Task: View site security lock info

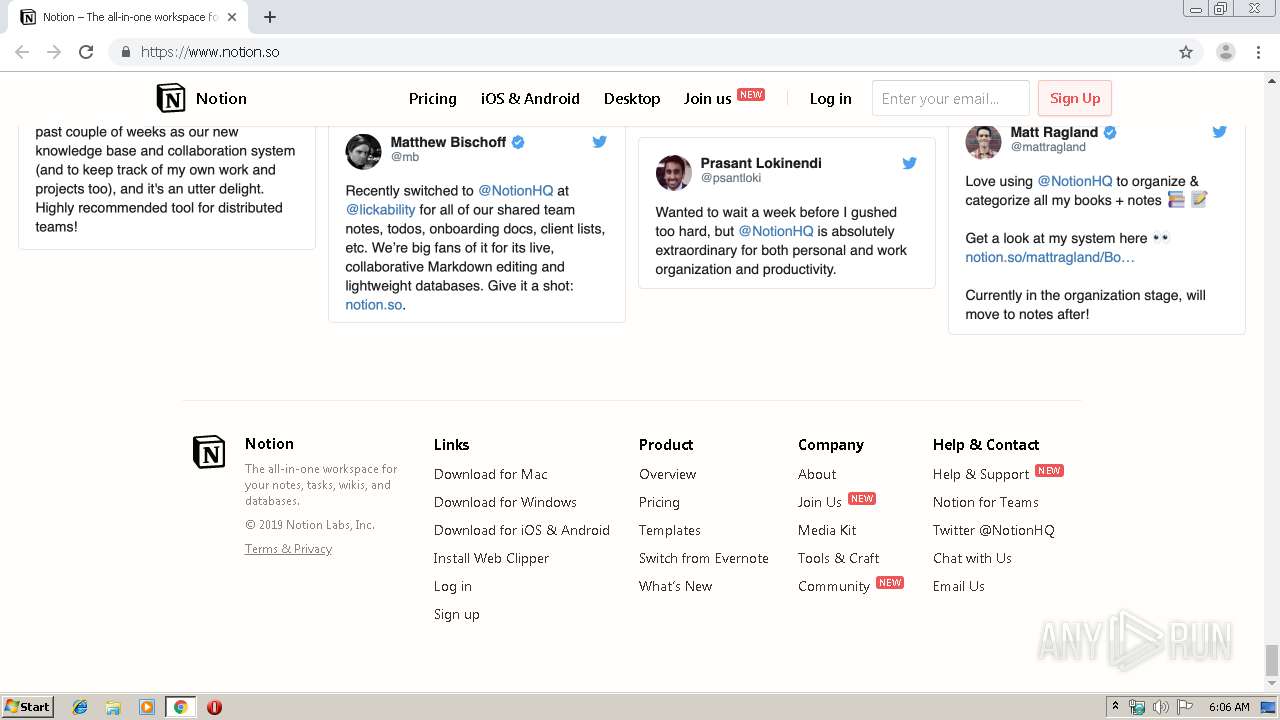Action: coord(125,52)
